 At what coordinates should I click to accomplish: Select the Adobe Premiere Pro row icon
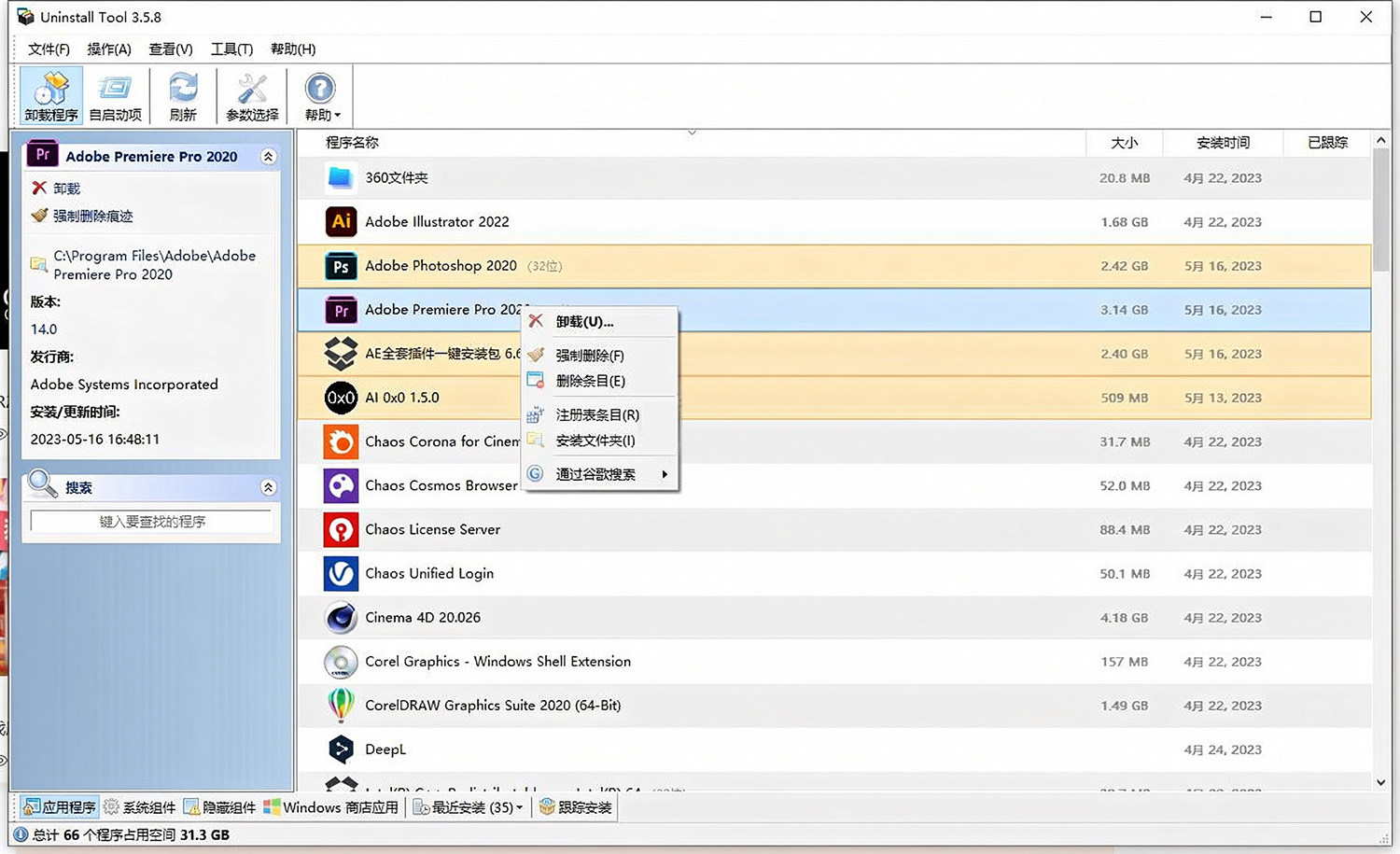pyautogui.click(x=341, y=310)
